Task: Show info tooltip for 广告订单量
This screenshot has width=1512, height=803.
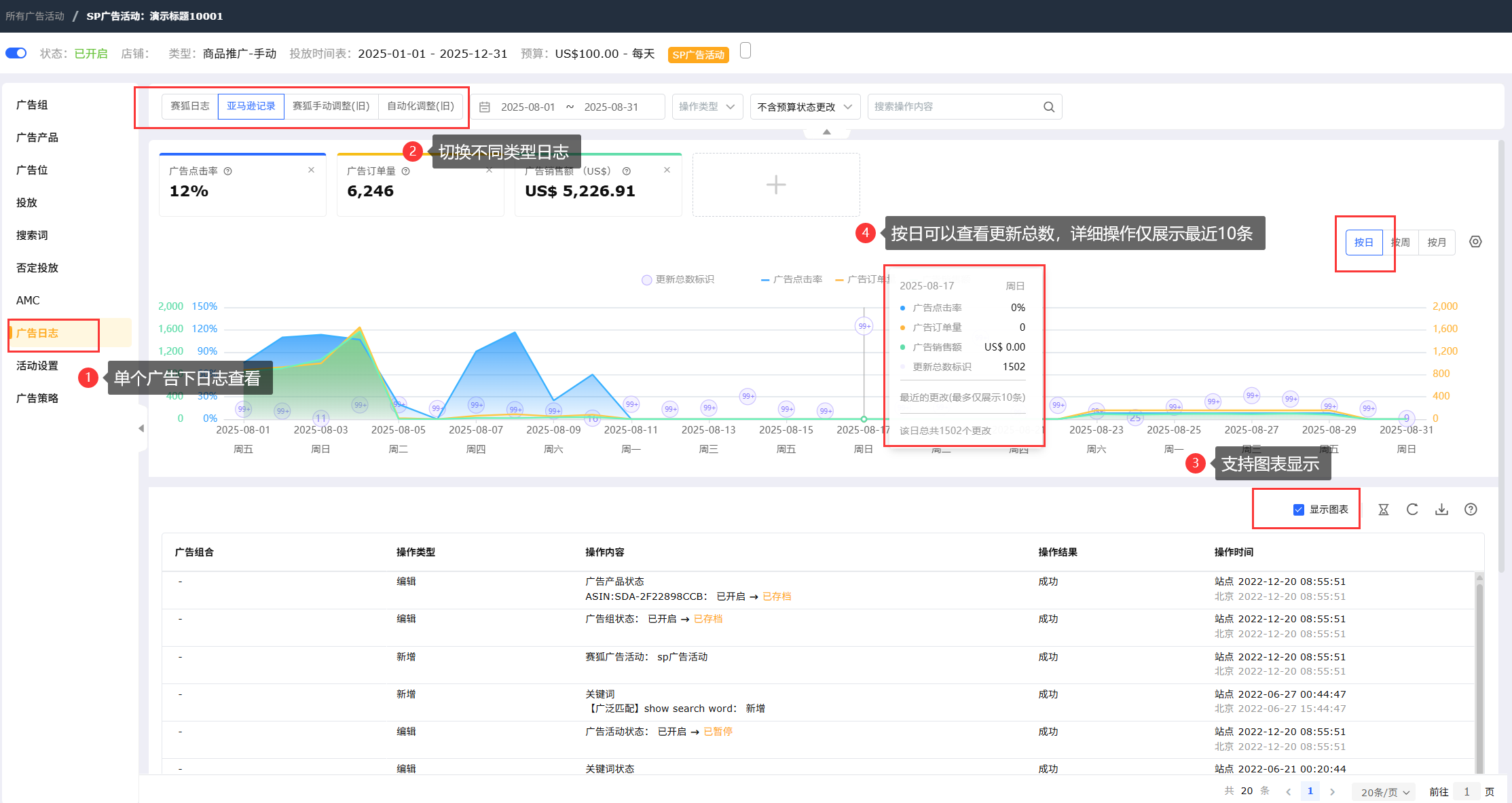Action: point(405,171)
